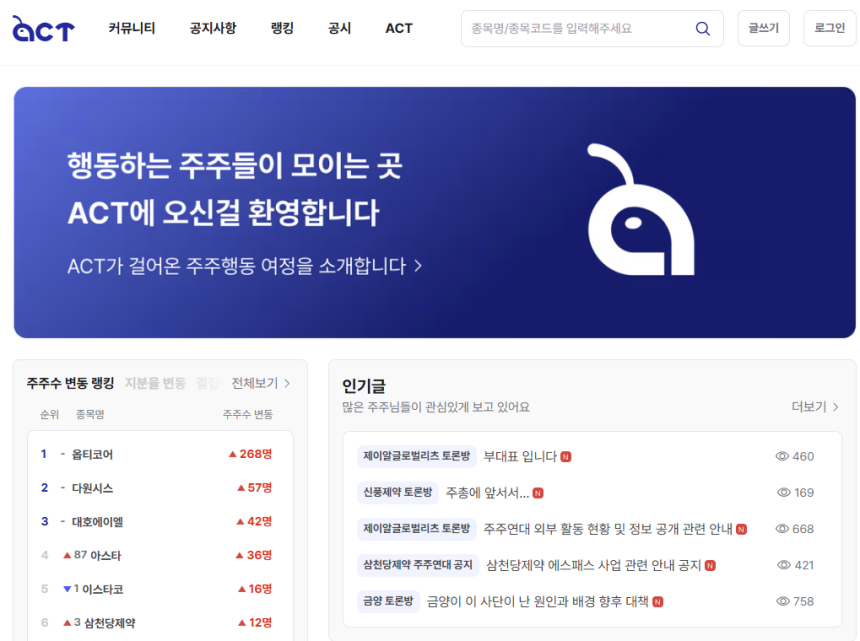Screen dimensions: 860x641
Task: Open the 공시 menu item
Action: click(340, 28)
